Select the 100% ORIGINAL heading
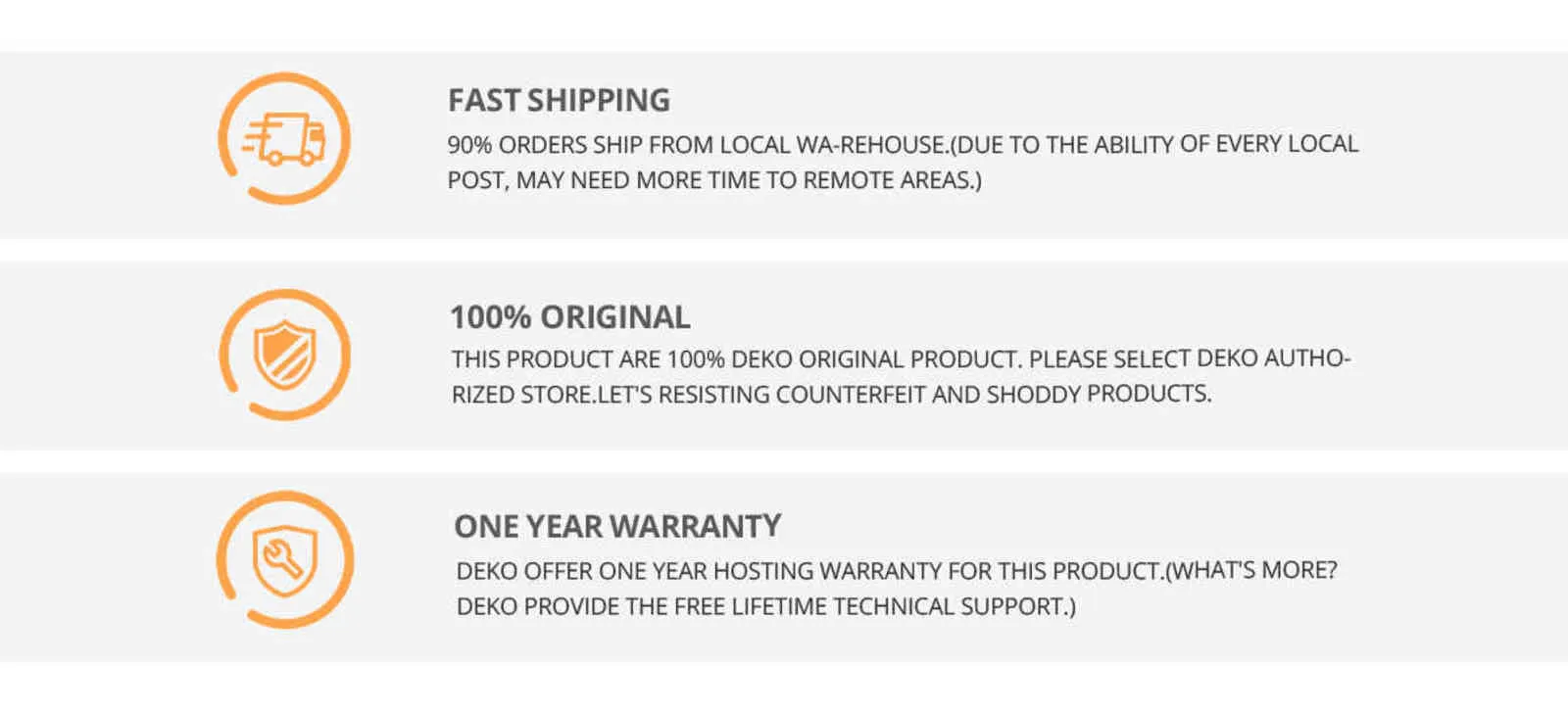This screenshot has width=1568, height=714. [569, 317]
